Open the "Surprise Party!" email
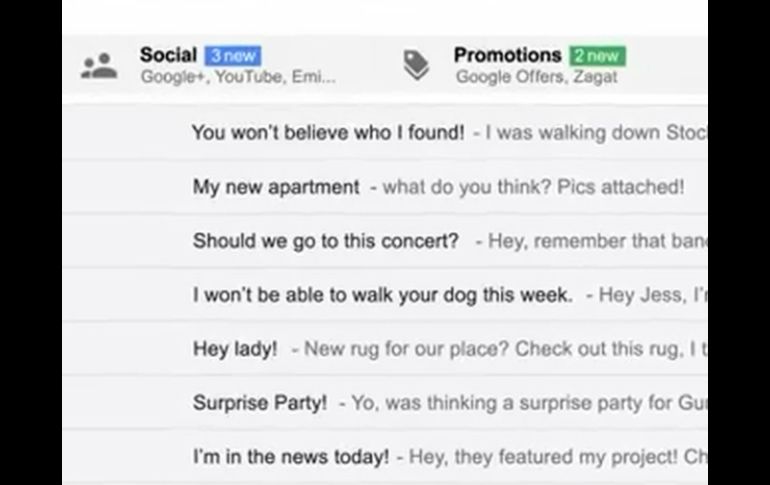This screenshot has height=485, width=770. coord(260,403)
